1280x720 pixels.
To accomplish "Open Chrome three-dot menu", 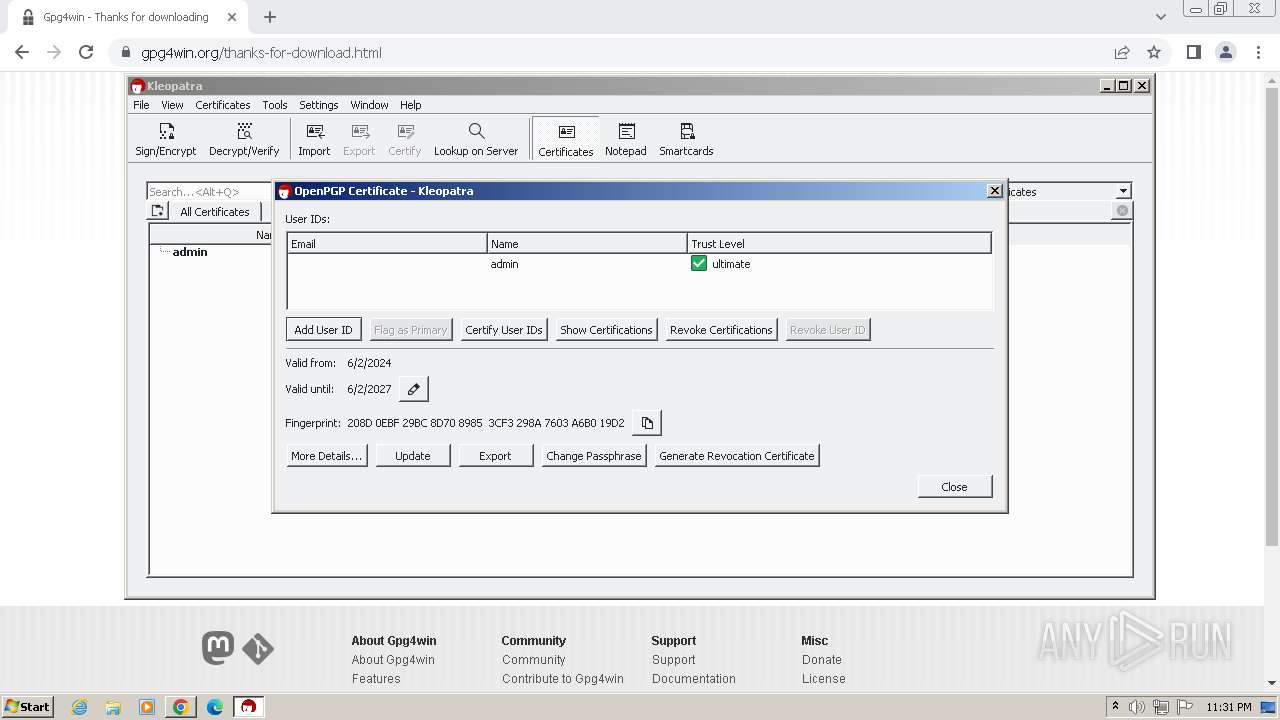I will coord(1258,53).
